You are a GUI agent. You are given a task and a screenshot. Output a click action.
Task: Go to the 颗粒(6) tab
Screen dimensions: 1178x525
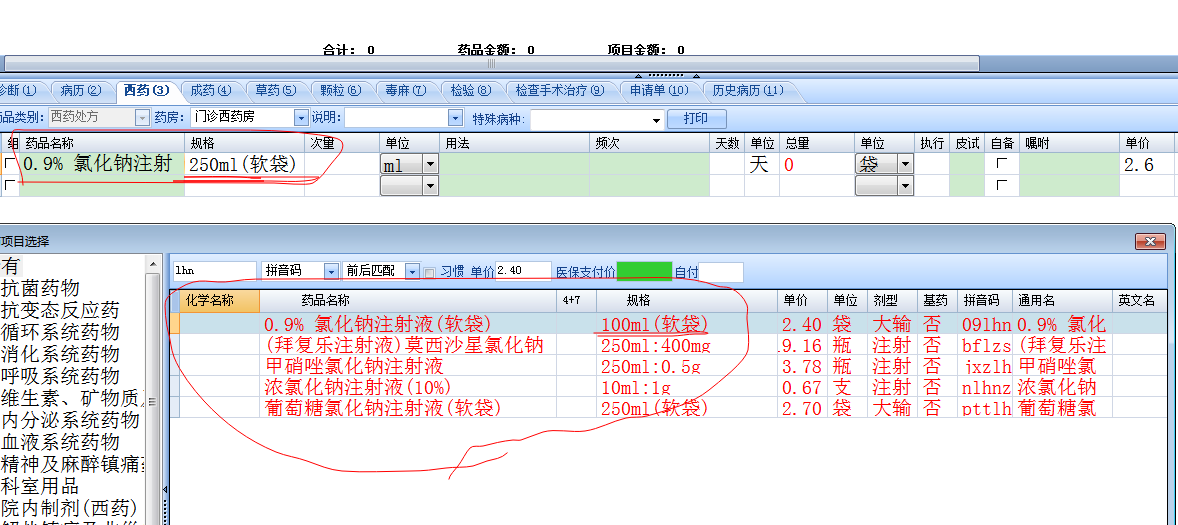tap(340, 91)
